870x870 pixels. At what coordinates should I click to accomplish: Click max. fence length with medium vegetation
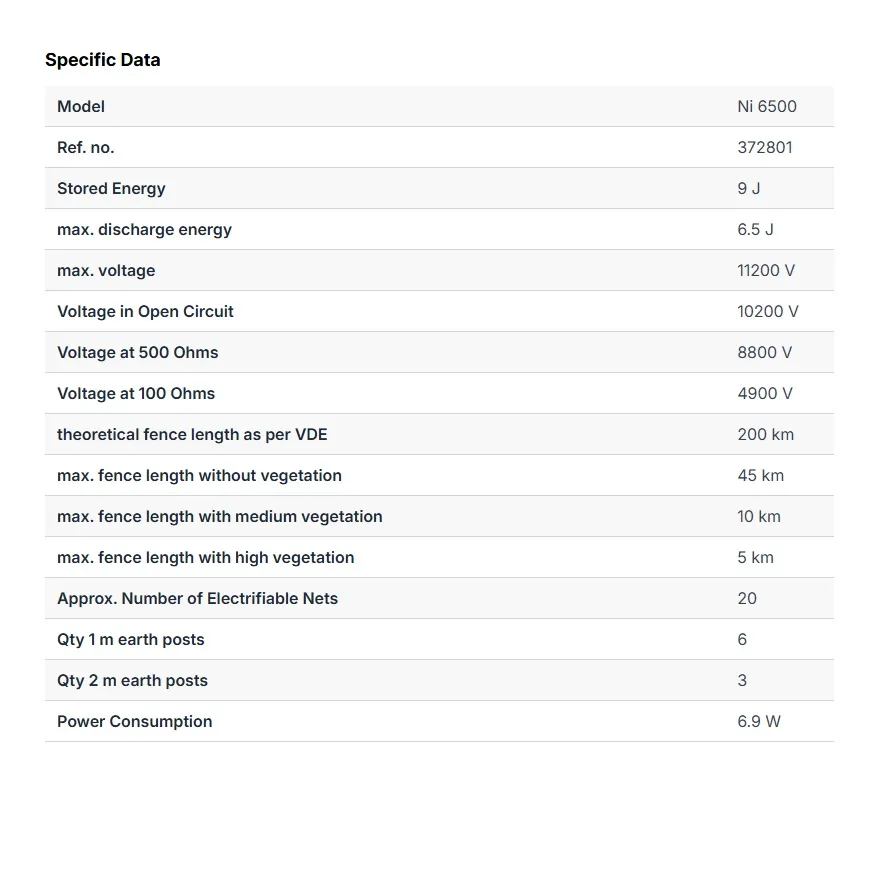pyautogui.click(x=220, y=517)
